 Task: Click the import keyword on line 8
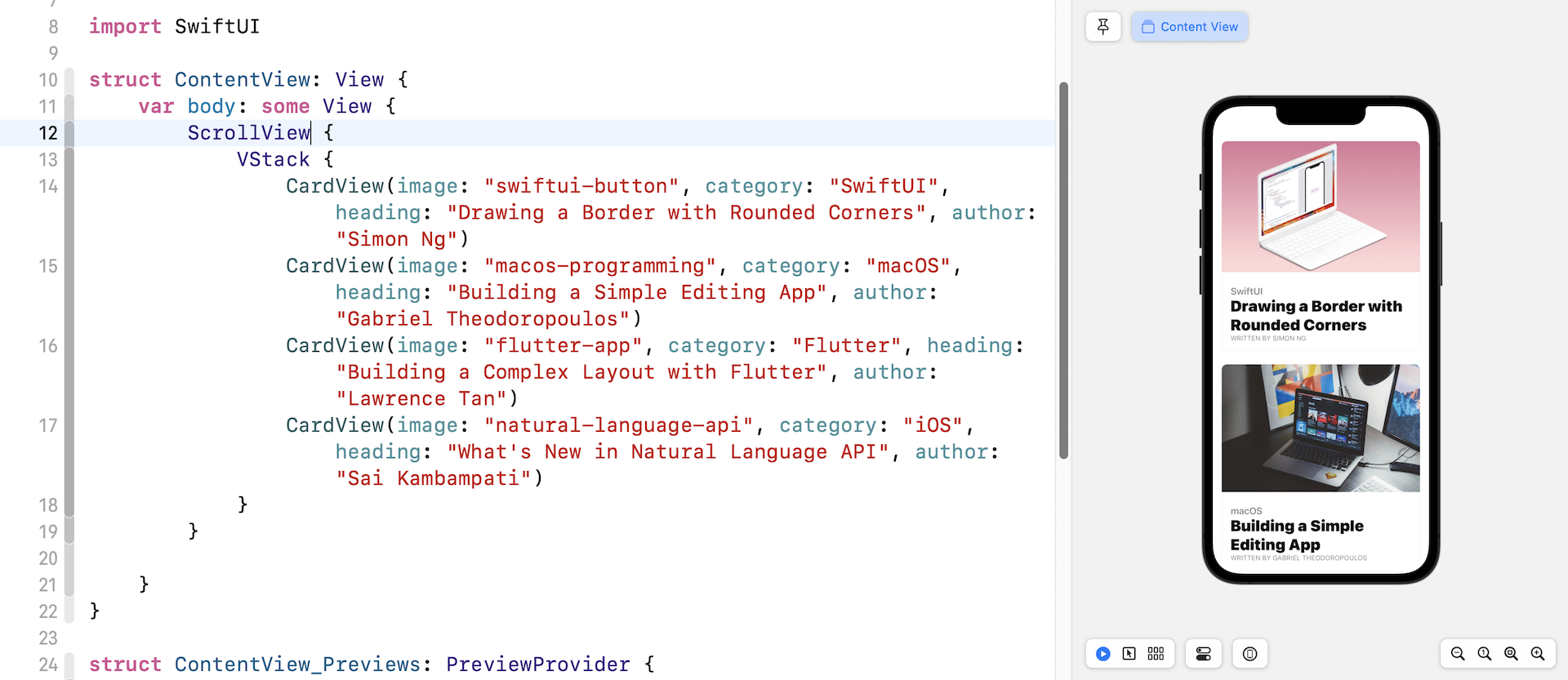125,27
